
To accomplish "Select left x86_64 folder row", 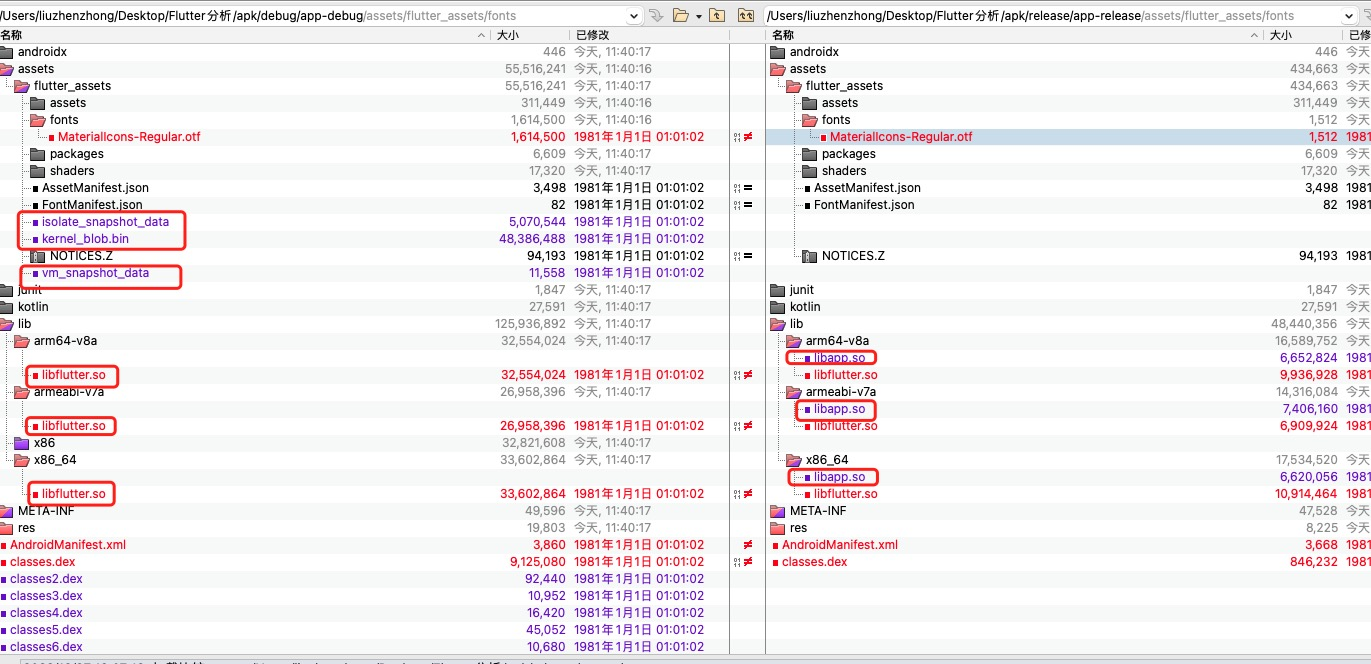I will (x=55, y=460).
